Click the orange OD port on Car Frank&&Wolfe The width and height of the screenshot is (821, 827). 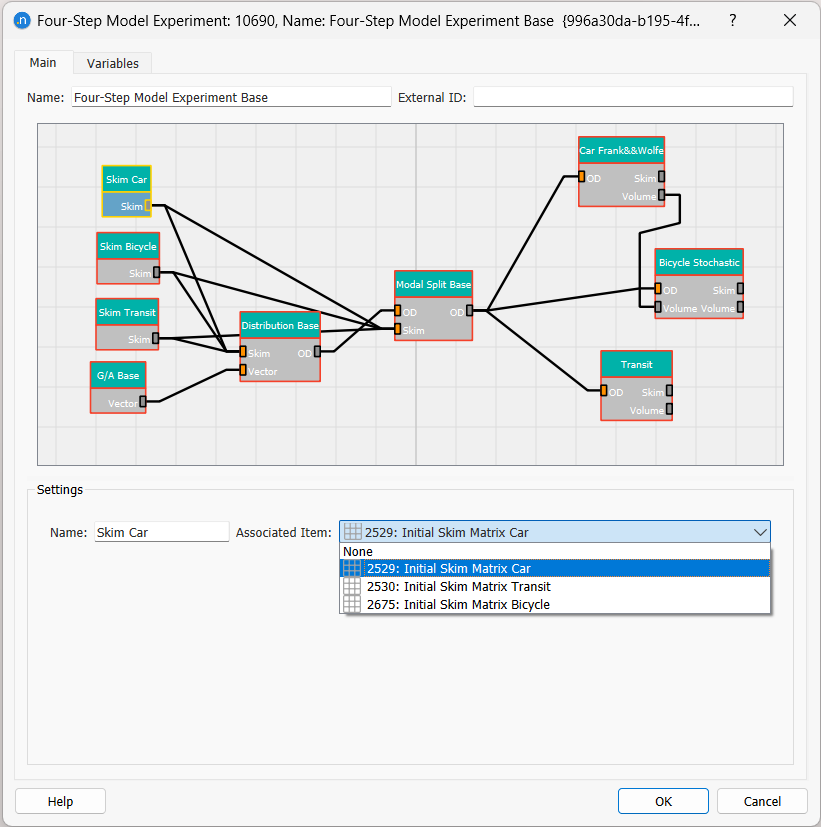(583, 178)
